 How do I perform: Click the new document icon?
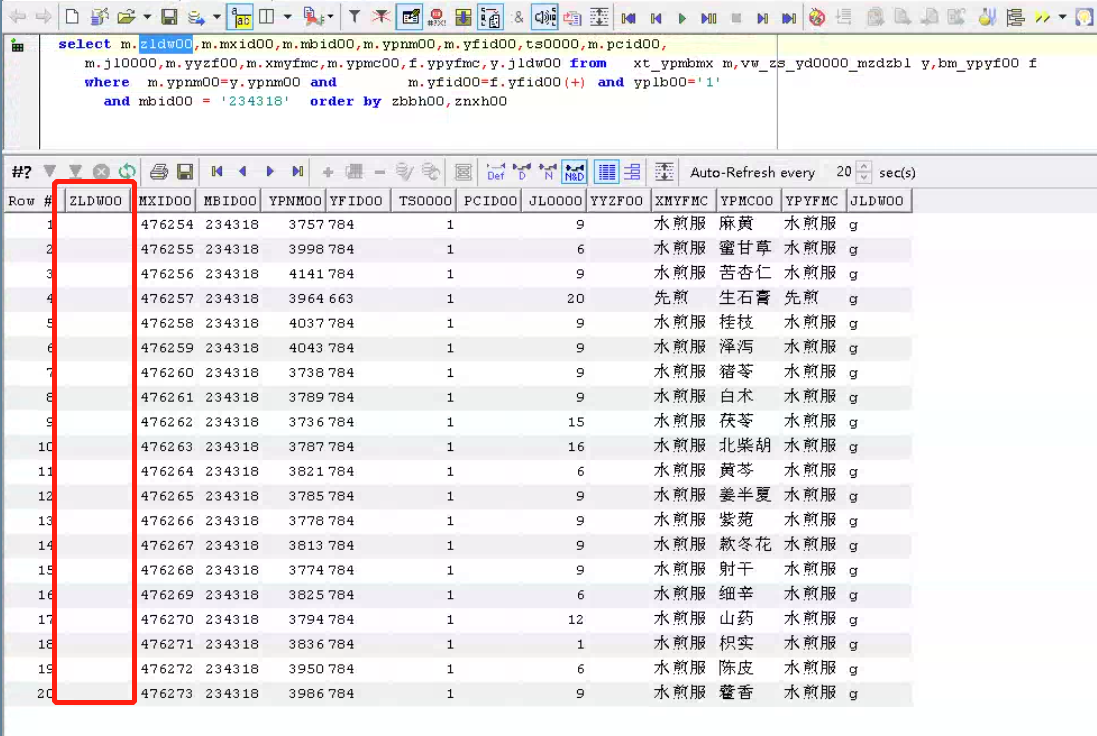(x=72, y=16)
